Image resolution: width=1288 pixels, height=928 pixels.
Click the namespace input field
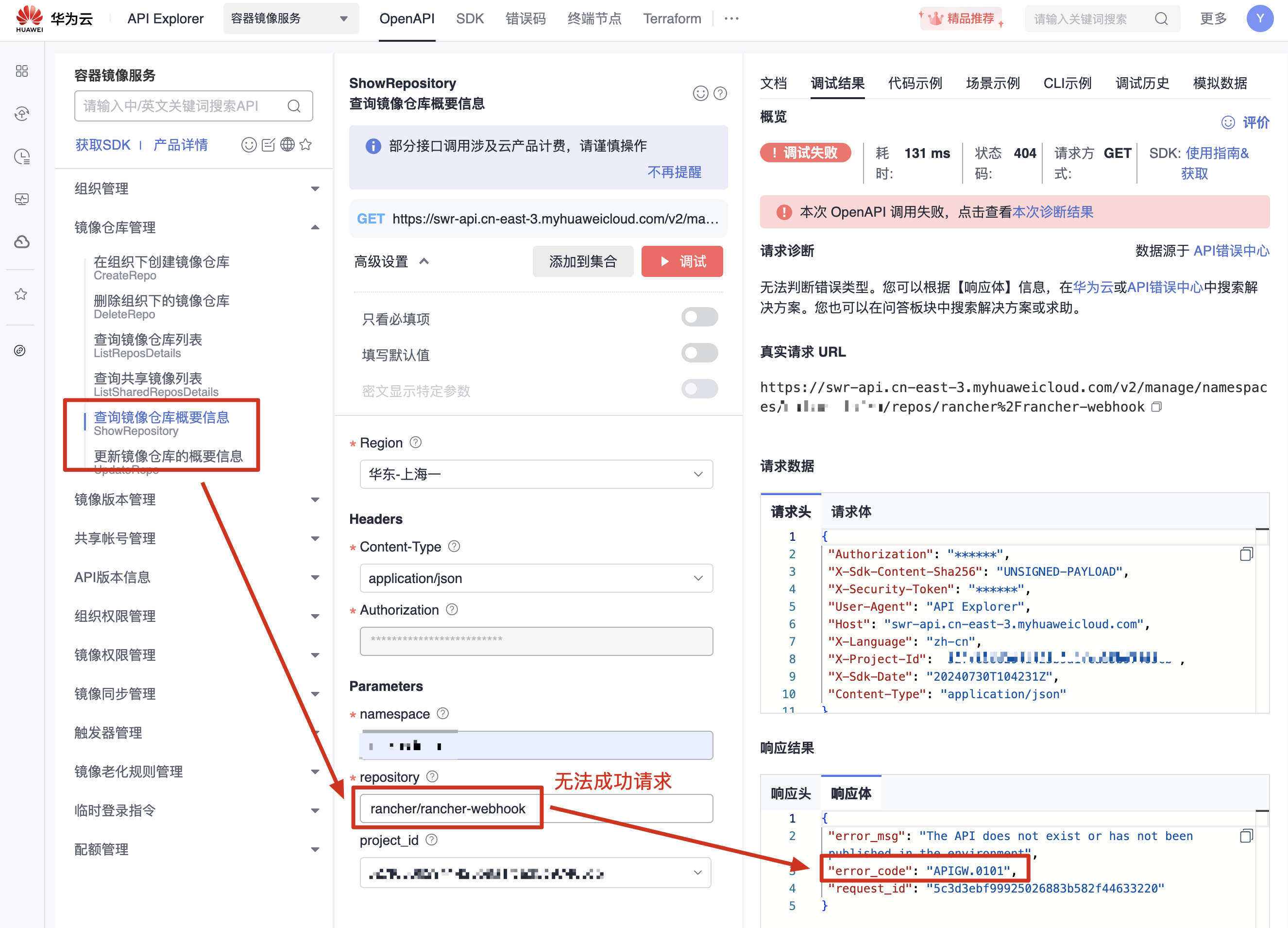(536, 745)
